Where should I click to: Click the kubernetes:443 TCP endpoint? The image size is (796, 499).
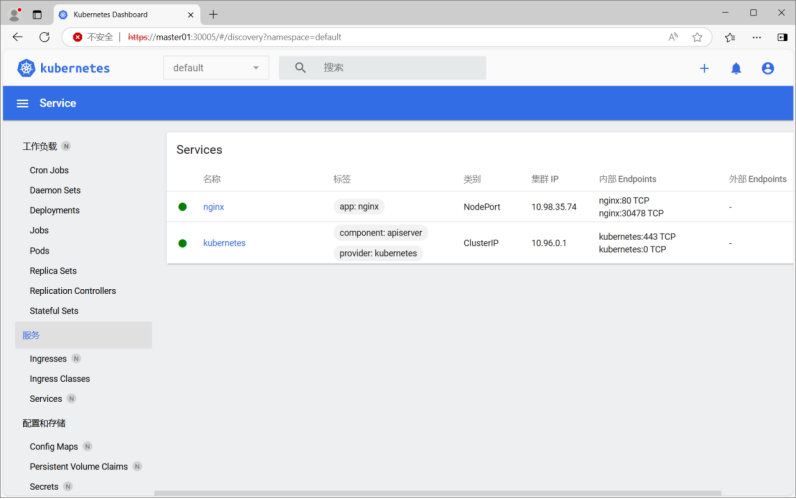pos(637,237)
